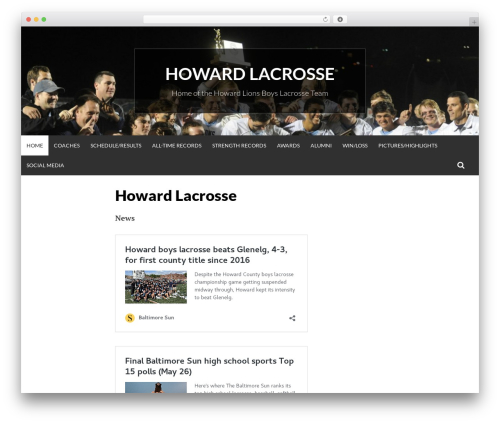Viewport: 500px width, 423px height.
Task: Click the Baltimore Sun source name
Action: [156, 317]
